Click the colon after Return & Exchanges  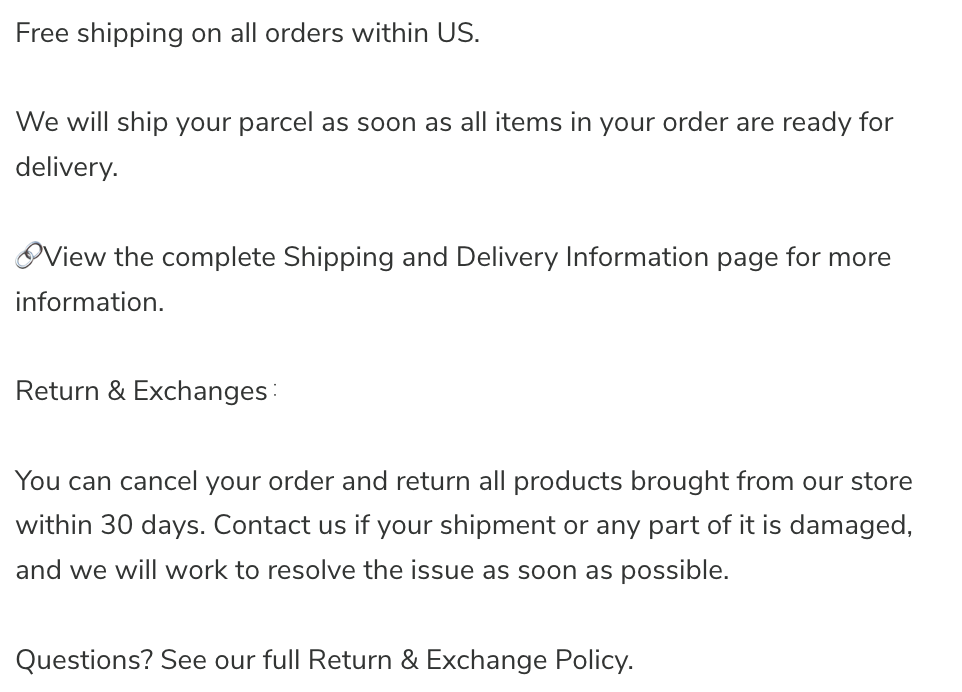pyautogui.click(x=275, y=390)
